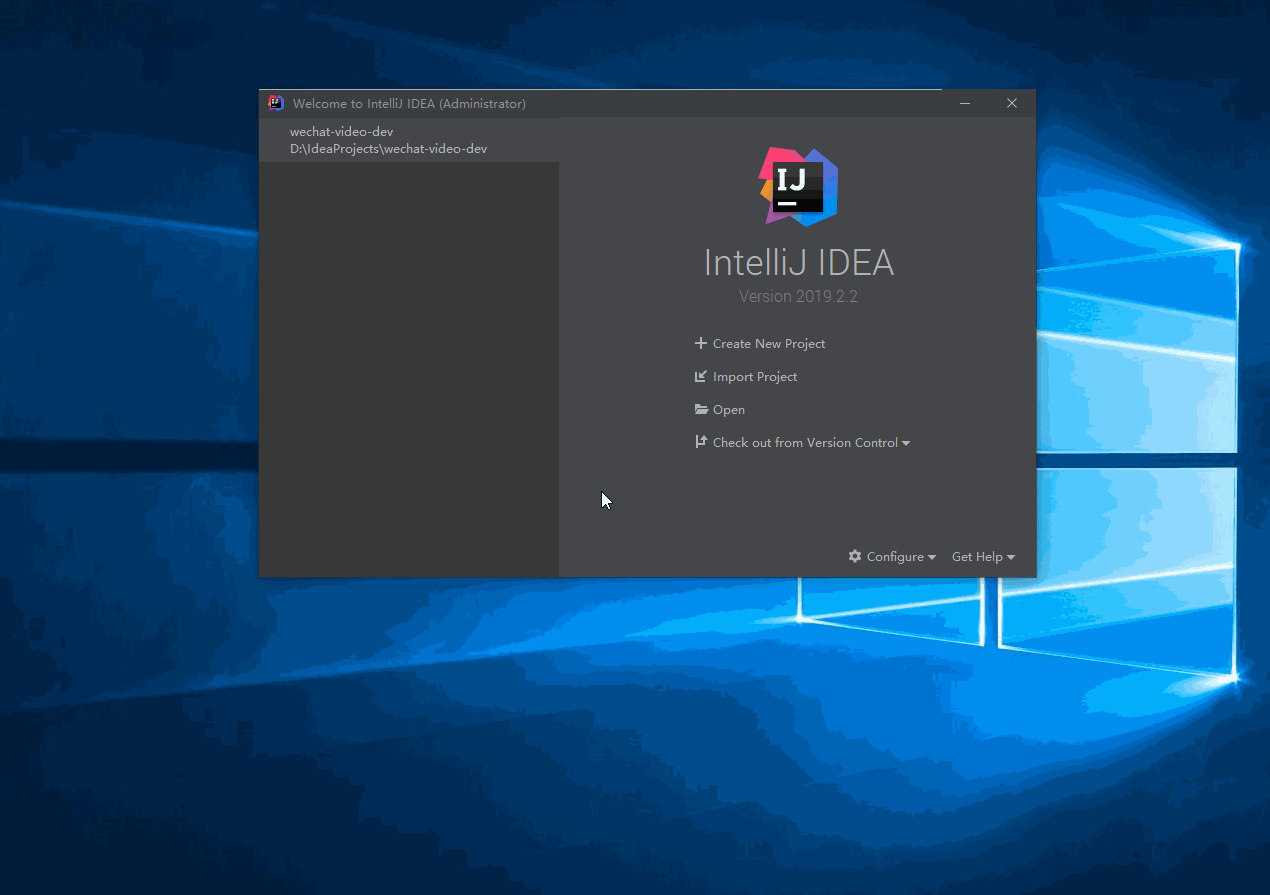Expand Check out from Version Control
This screenshot has height=895, width=1270.
811,442
